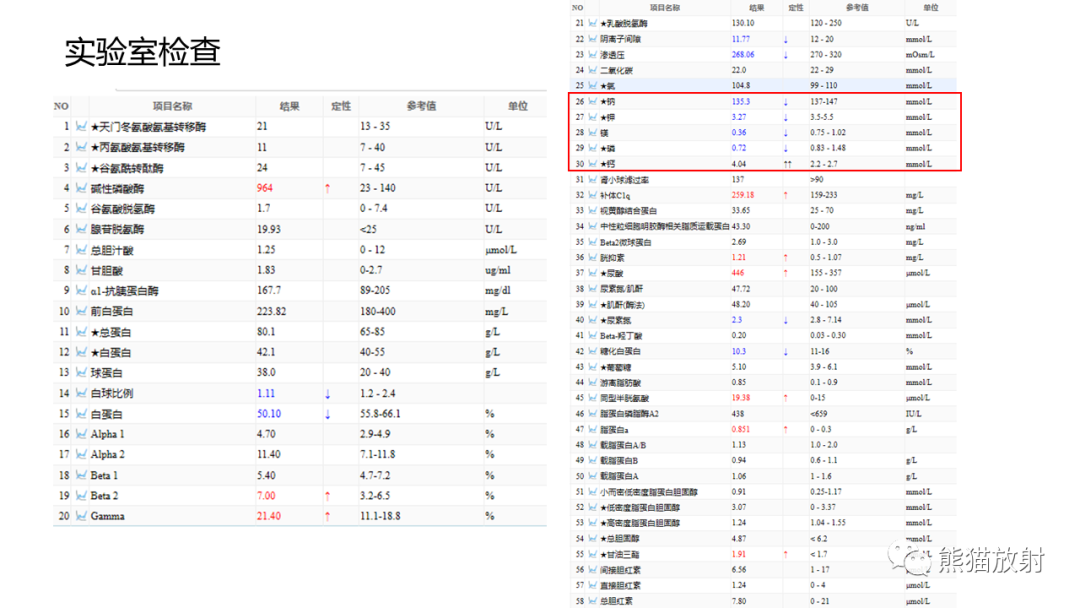
Task: Open trend chart icon for 游离脂肪酸
Action: pyautogui.click(x=592, y=383)
